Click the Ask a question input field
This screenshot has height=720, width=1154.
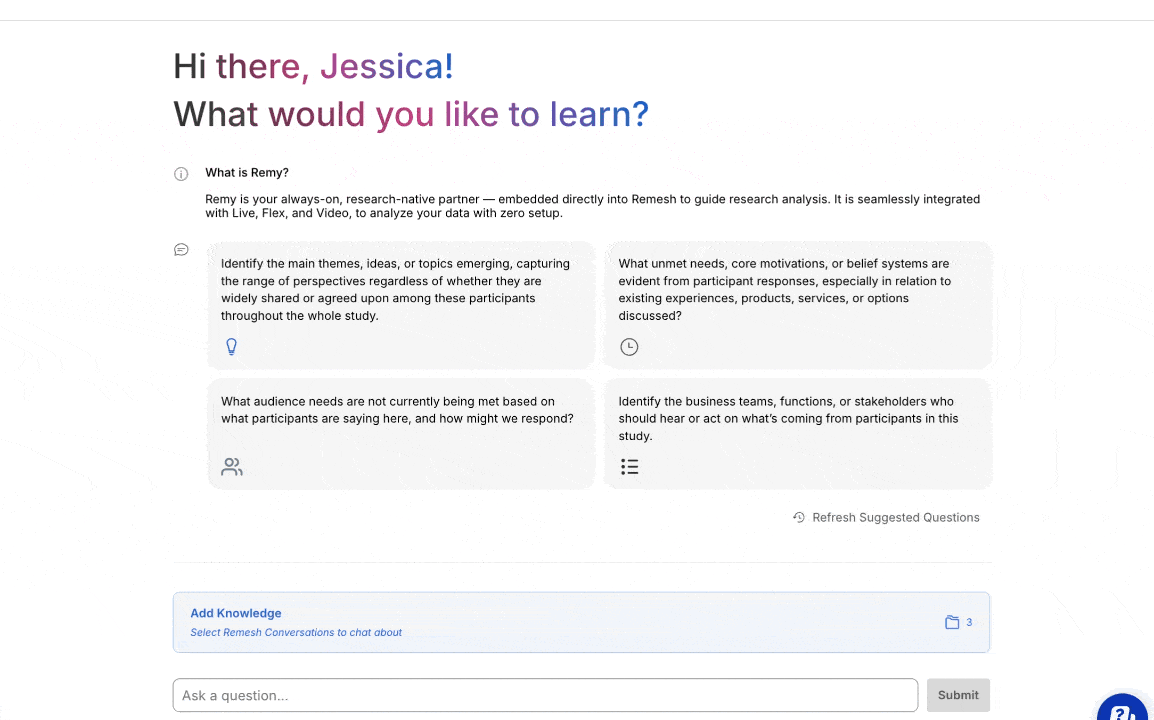[545, 695]
